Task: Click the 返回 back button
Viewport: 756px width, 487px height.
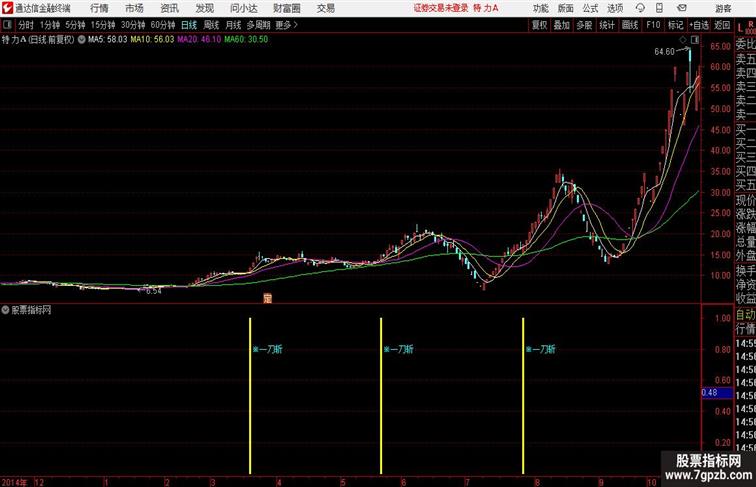Action: point(722,25)
